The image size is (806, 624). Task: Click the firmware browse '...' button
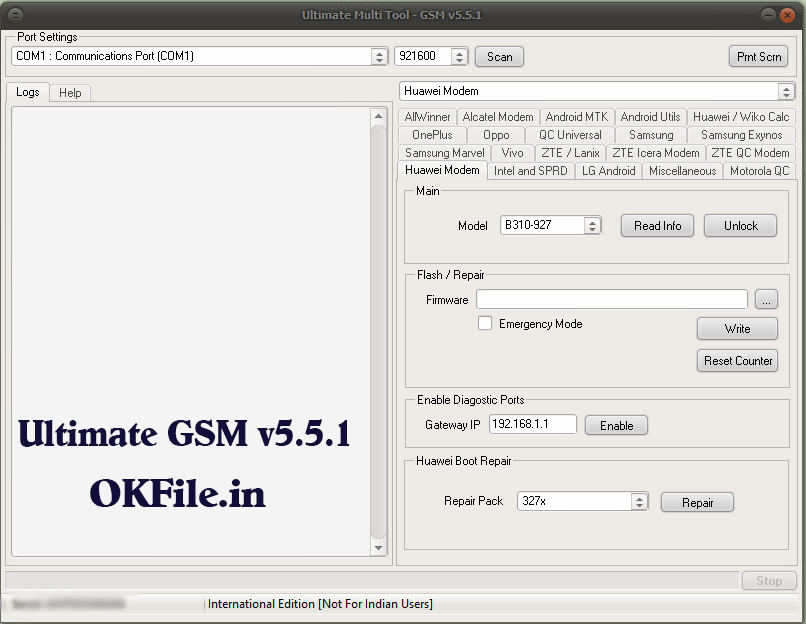click(766, 300)
